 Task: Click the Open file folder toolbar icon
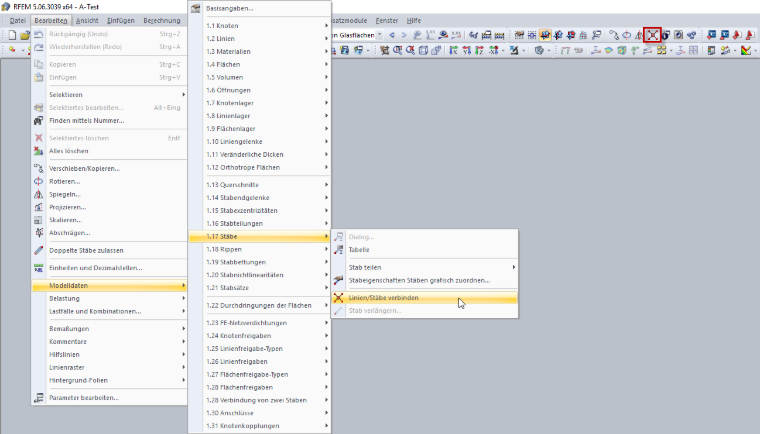click(x=25, y=35)
